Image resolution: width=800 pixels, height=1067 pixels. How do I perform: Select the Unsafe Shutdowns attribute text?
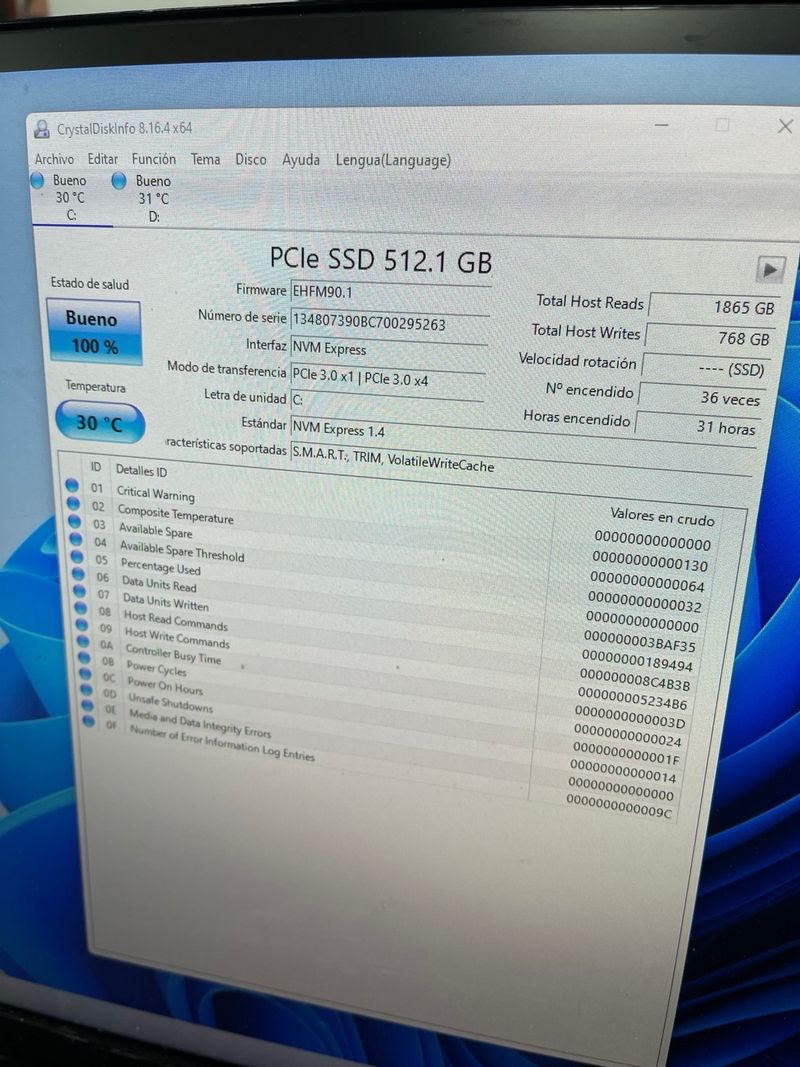171,702
